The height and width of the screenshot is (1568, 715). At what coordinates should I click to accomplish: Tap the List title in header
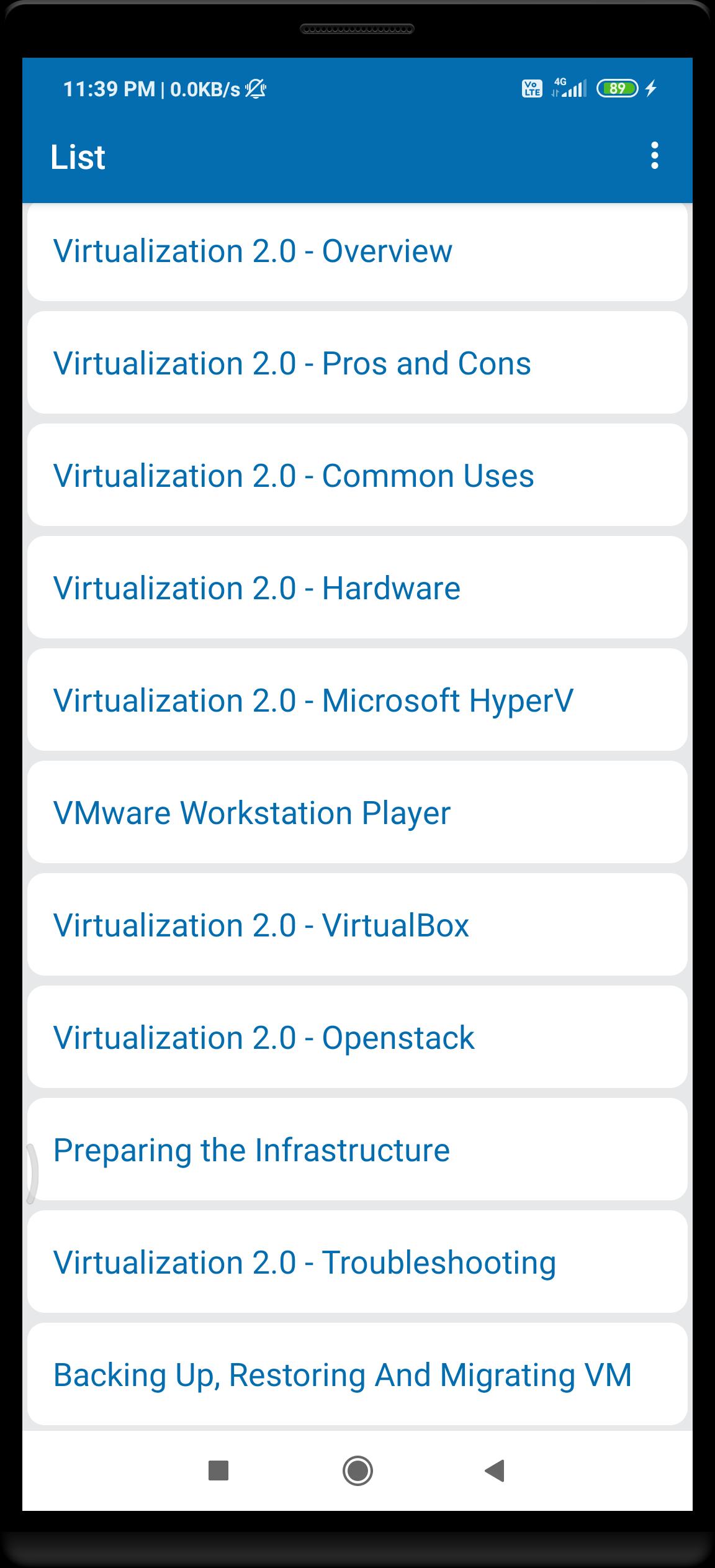click(78, 157)
